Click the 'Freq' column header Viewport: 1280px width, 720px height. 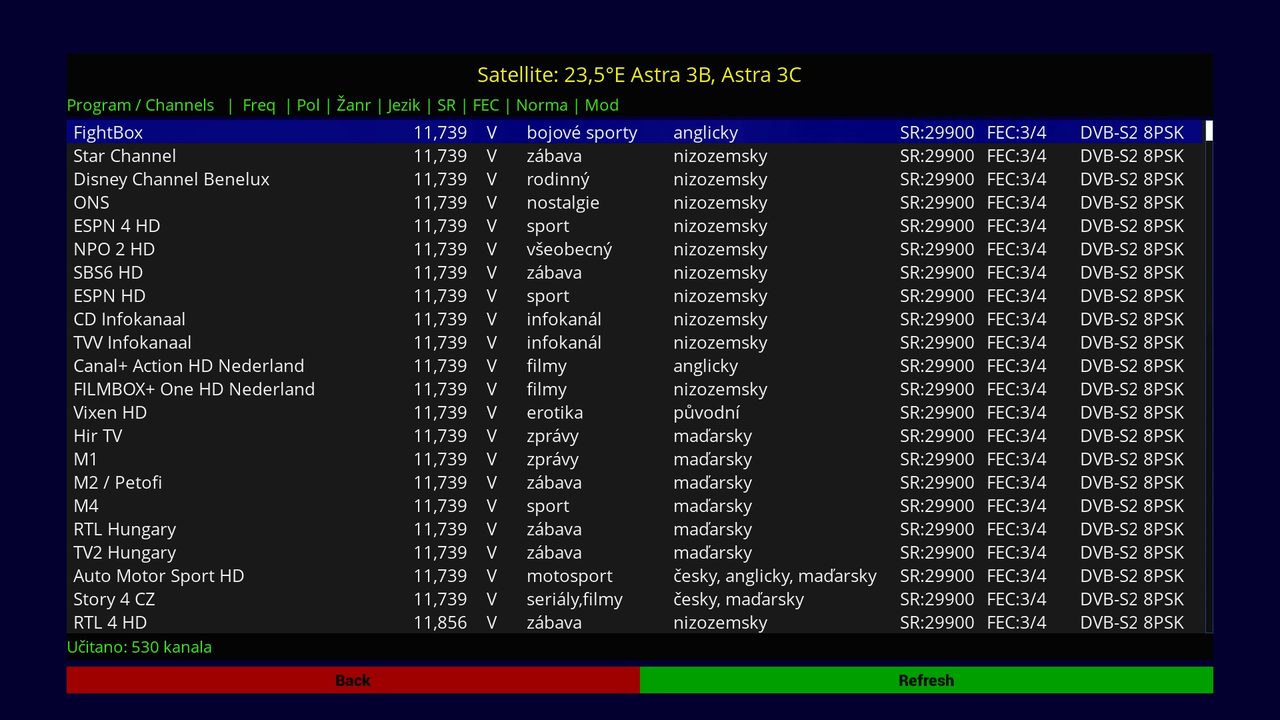point(259,105)
